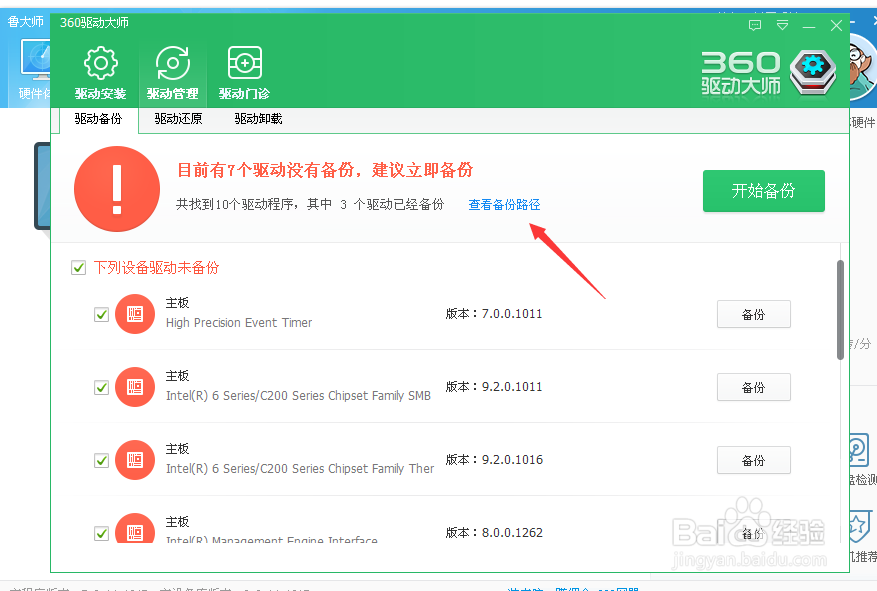Open hardware detection icon on right edge

(858, 450)
